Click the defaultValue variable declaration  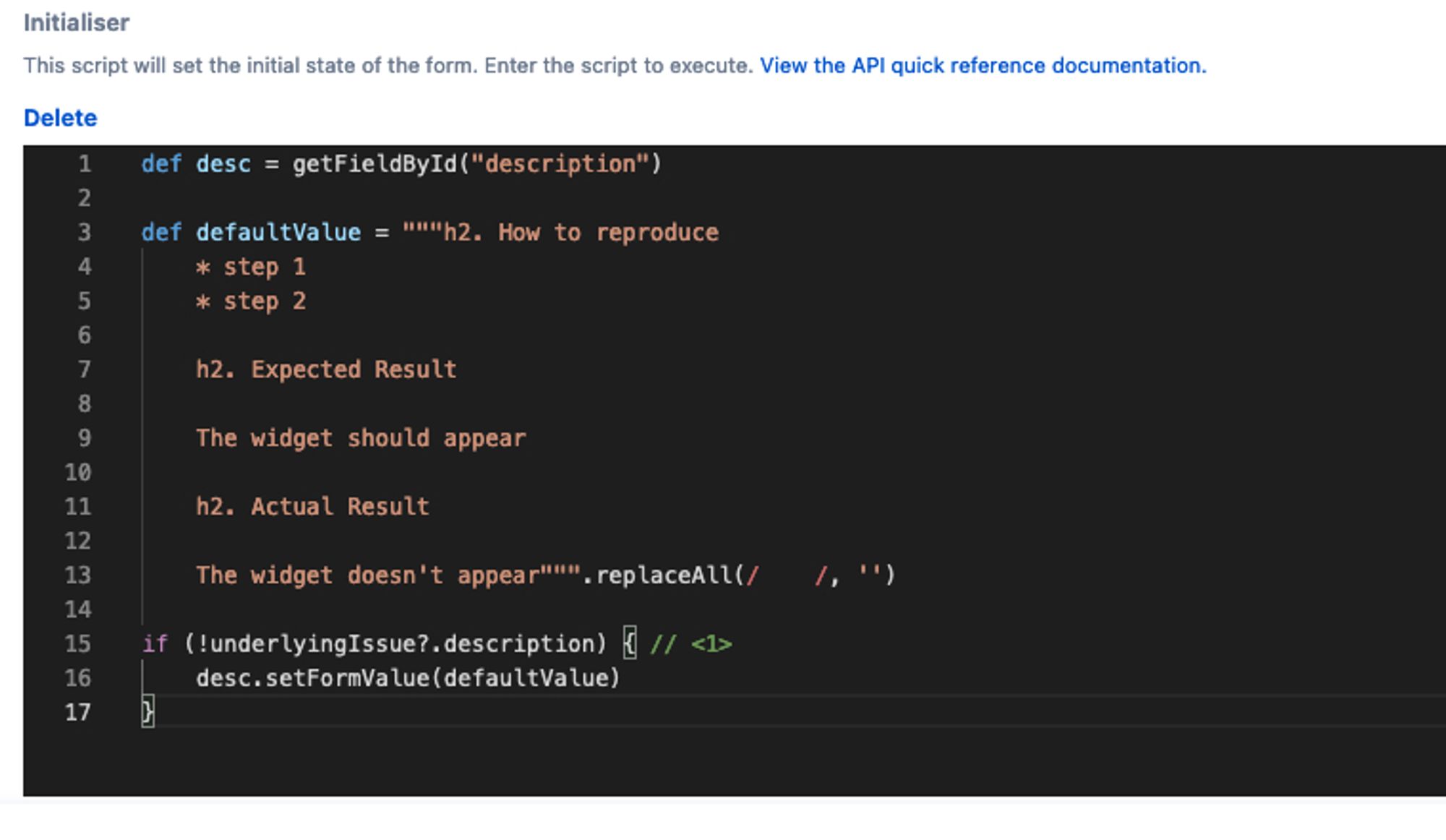(x=278, y=233)
